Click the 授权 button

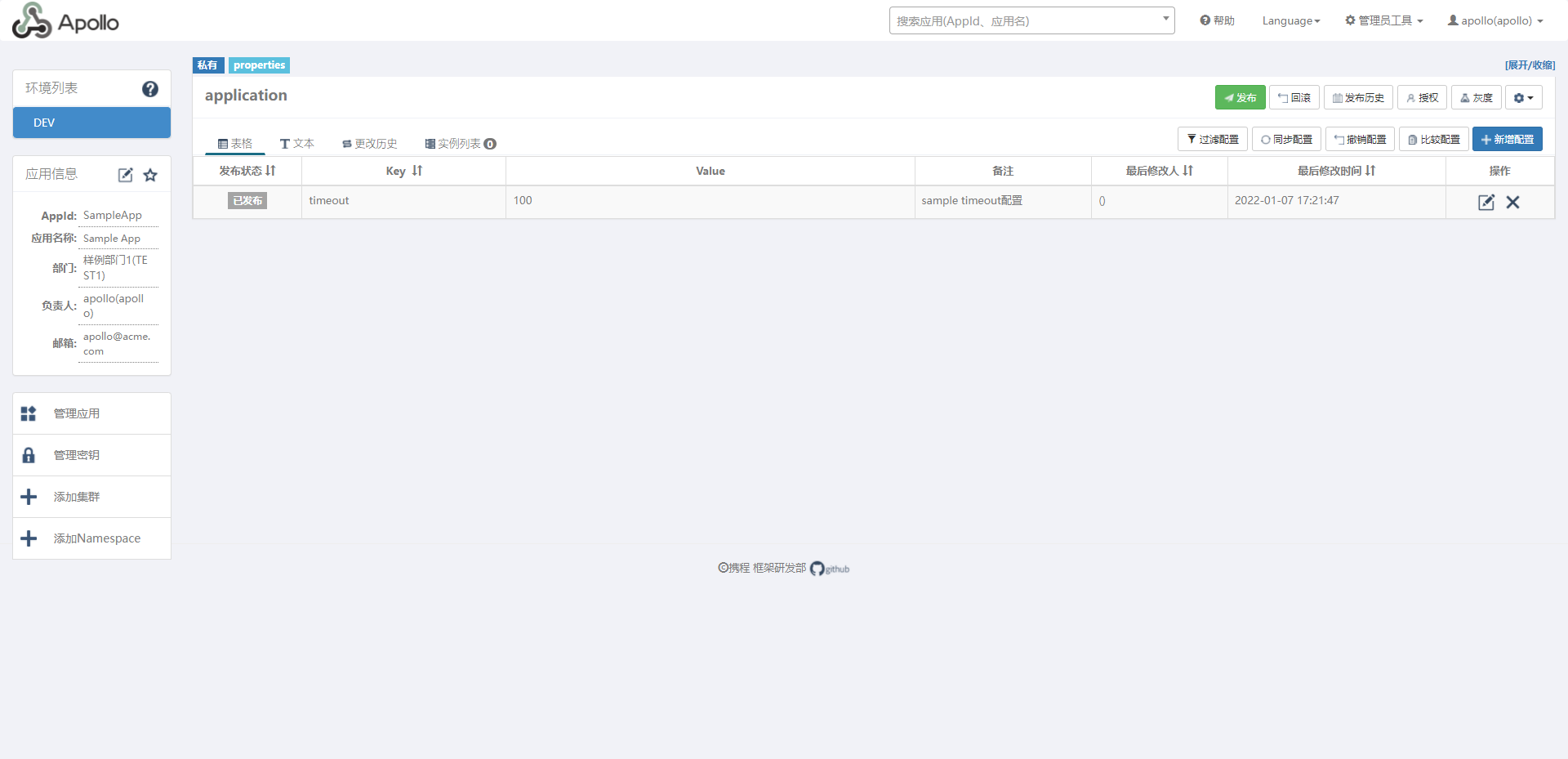pos(1422,97)
